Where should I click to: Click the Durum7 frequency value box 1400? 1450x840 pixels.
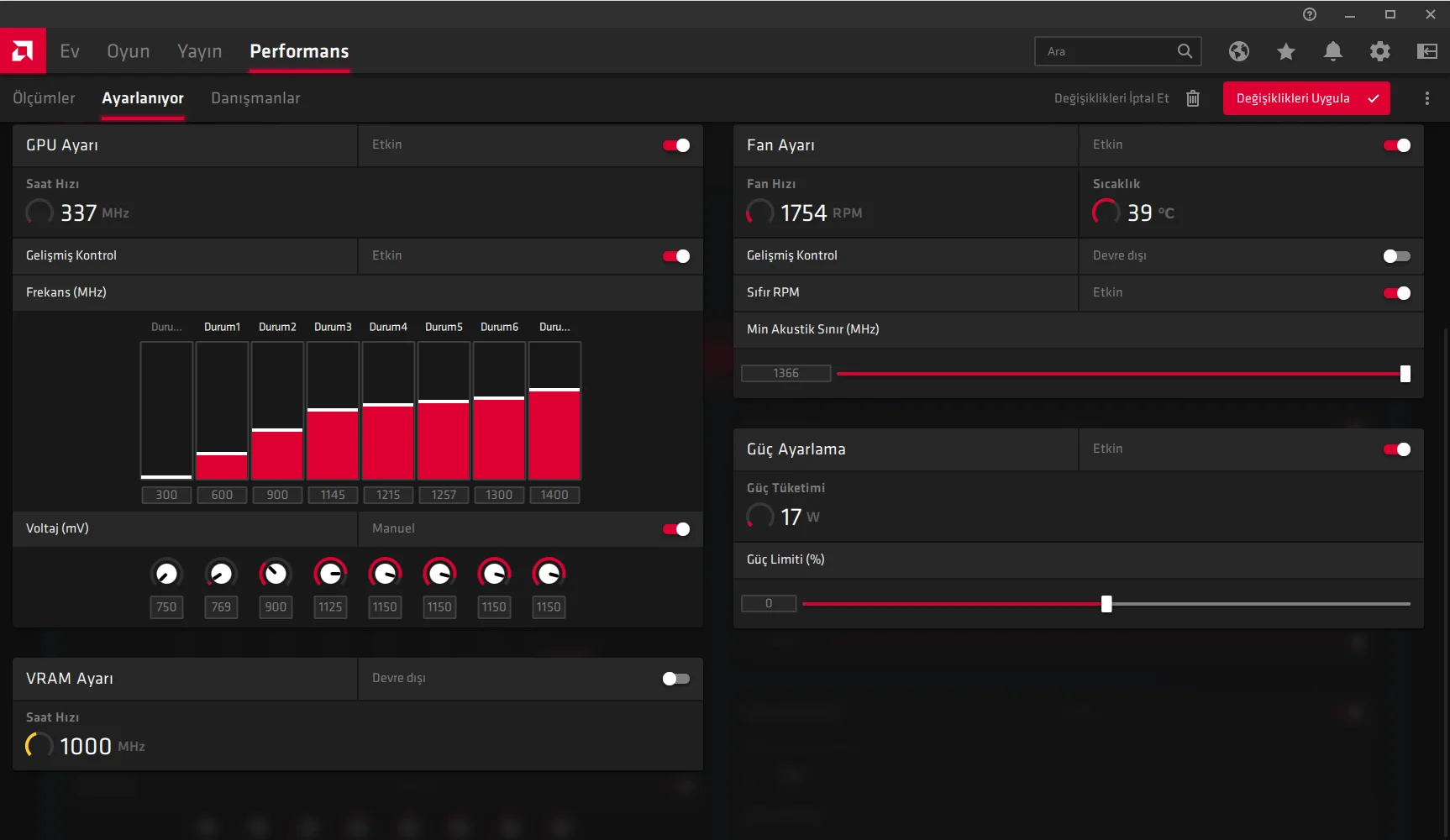pos(554,495)
